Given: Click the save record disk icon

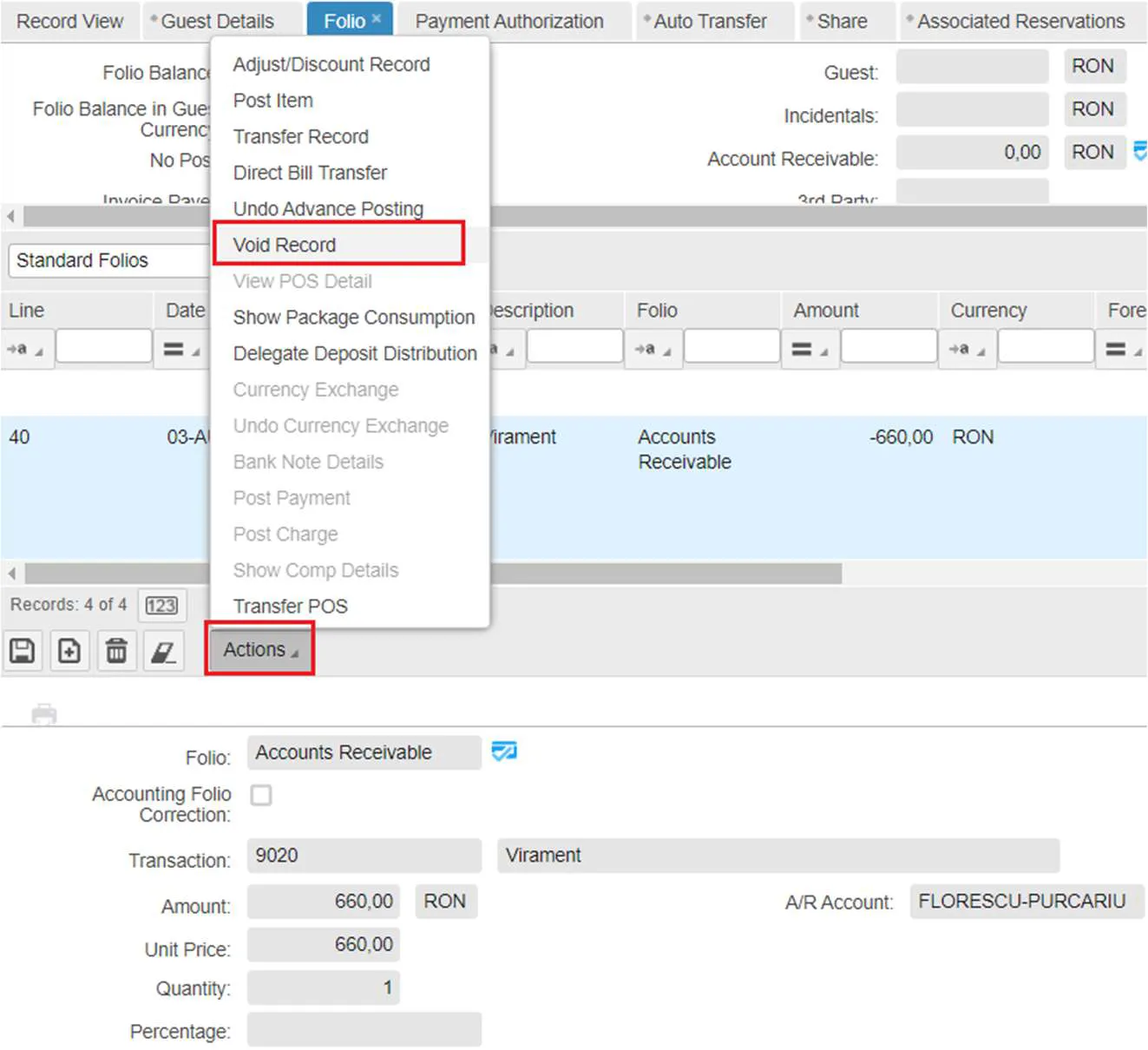Looking at the screenshot, I should click(x=23, y=650).
